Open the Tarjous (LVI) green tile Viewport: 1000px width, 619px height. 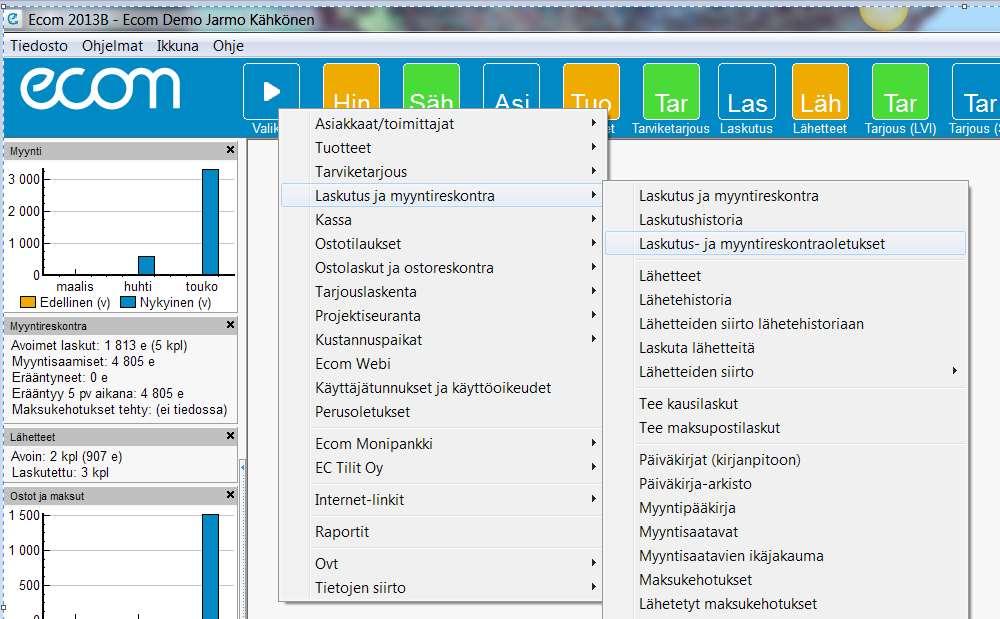tap(901, 91)
